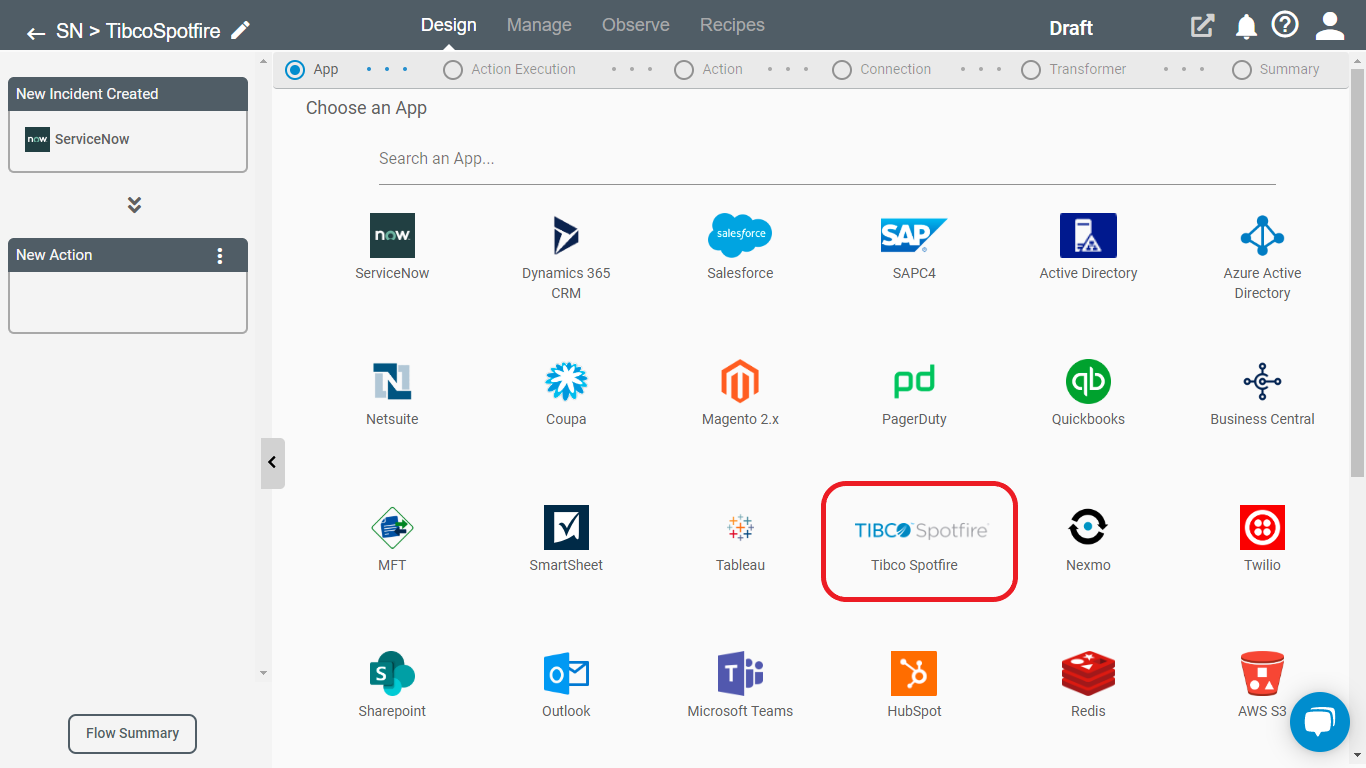Viewport: 1366px width, 768px height.
Task: Select the Microsoft Teams app icon
Action: tap(740, 673)
